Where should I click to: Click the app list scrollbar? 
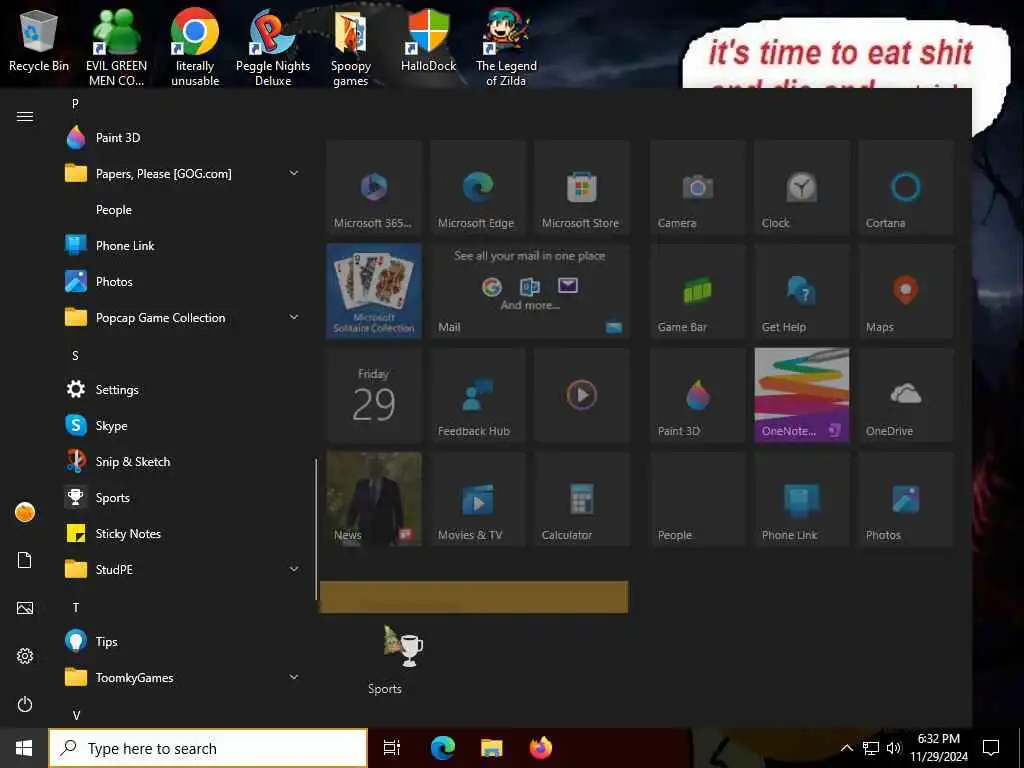click(316, 529)
